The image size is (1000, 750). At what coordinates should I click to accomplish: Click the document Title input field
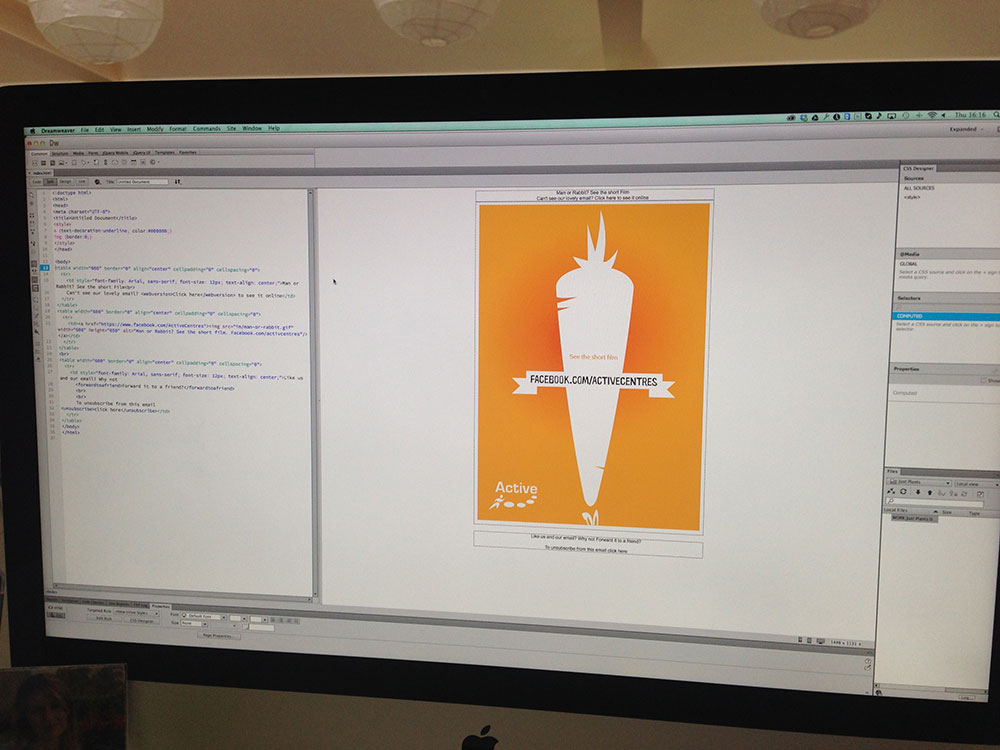[142, 182]
